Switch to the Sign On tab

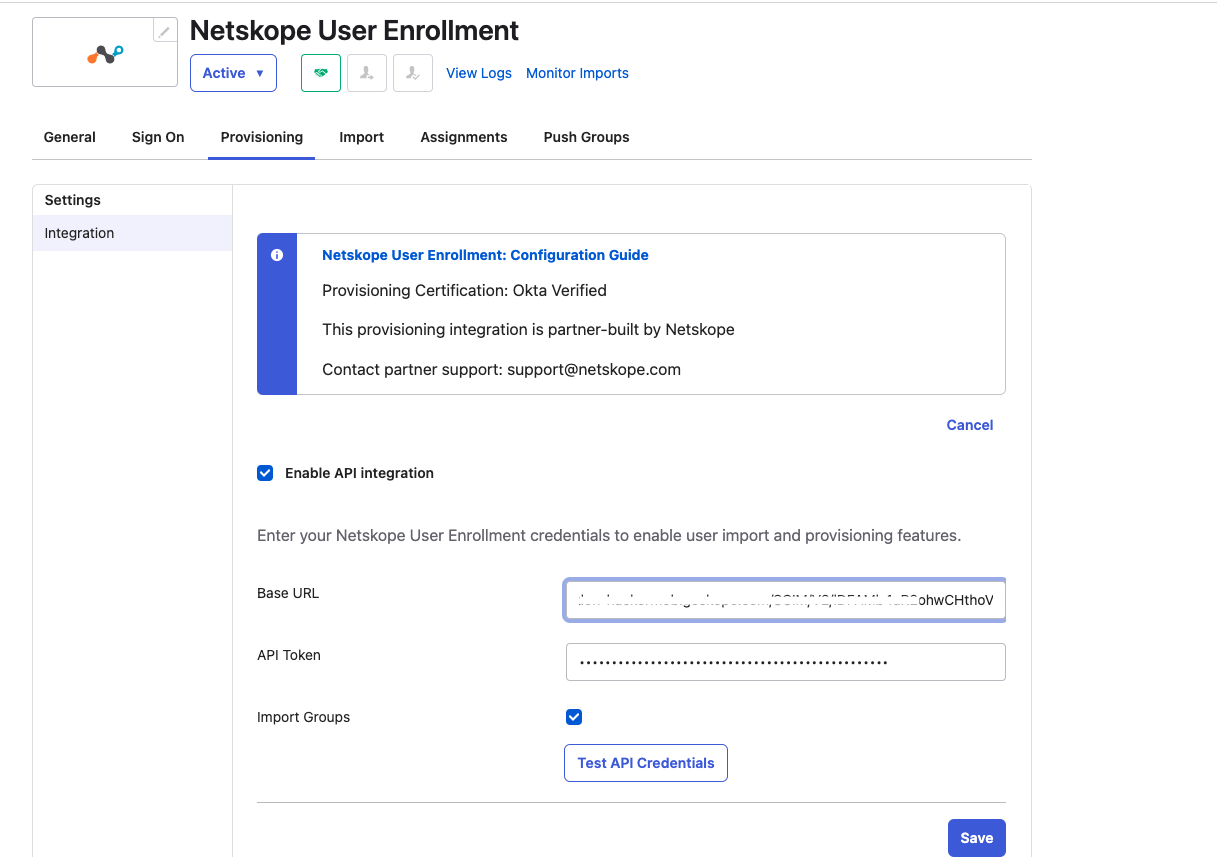[x=158, y=137]
